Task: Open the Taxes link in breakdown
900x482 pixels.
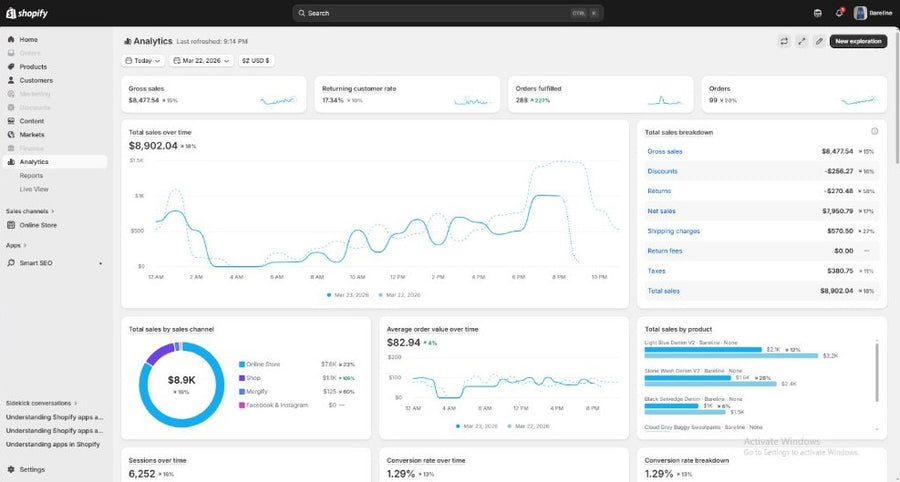Action: (x=656, y=271)
